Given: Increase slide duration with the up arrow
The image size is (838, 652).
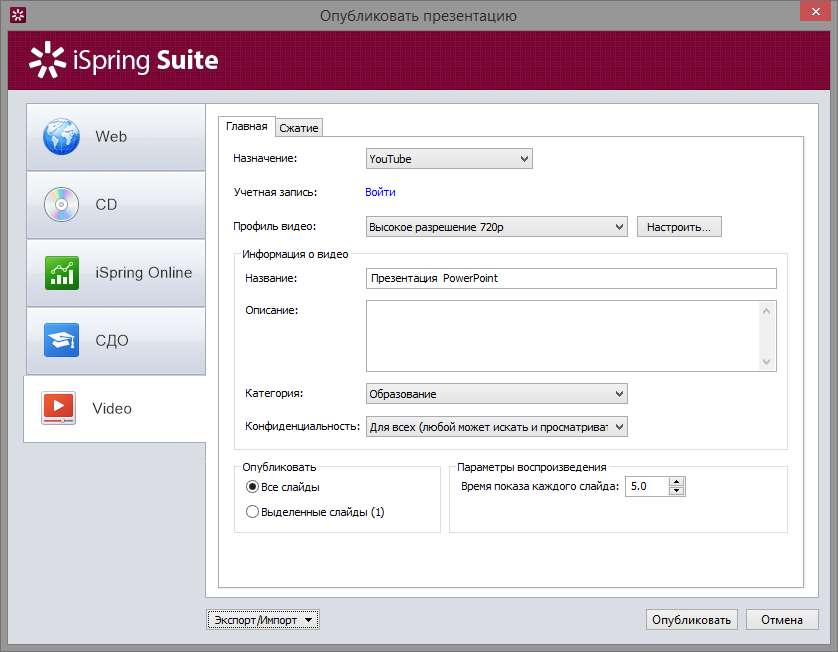Looking at the screenshot, I should tap(677, 482).
